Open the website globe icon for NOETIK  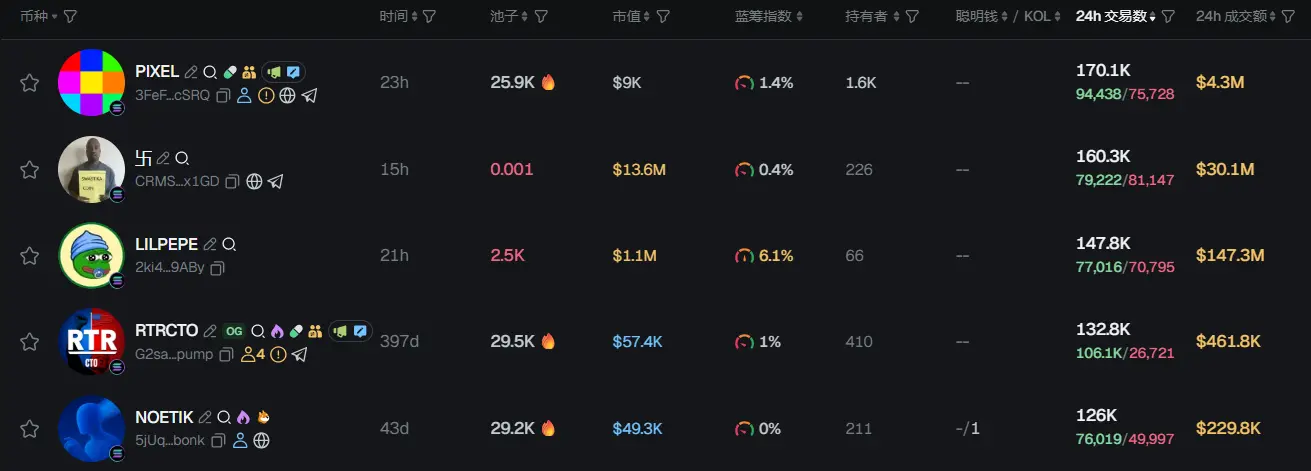pyautogui.click(x=262, y=440)
